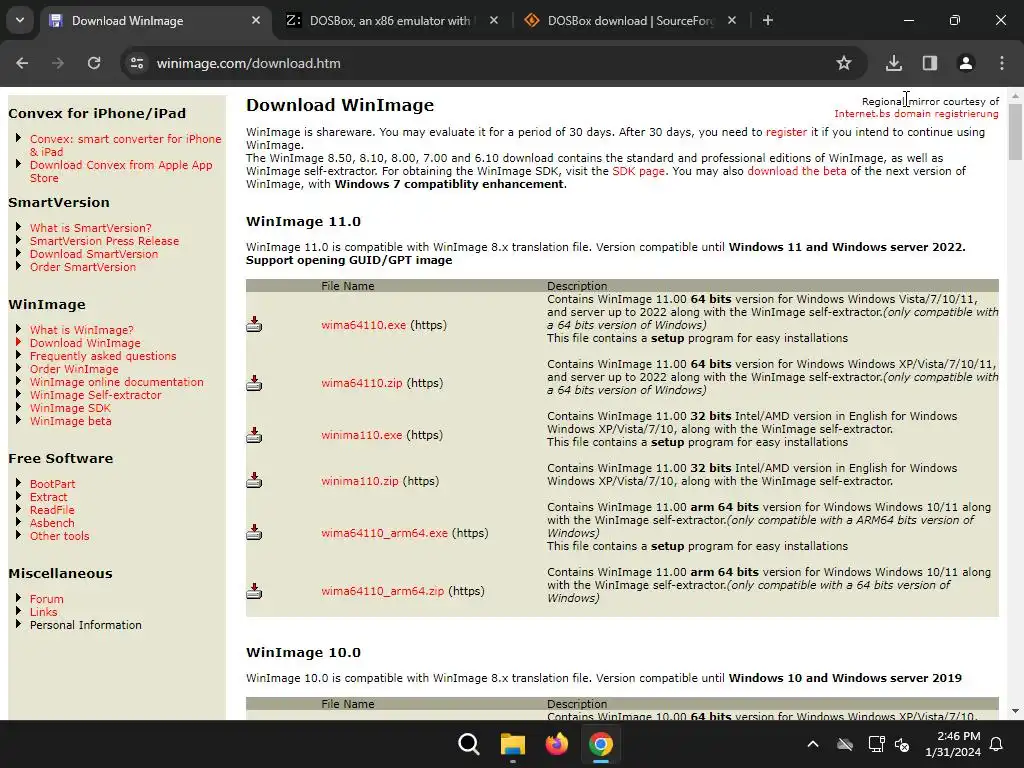
Task: Close the Download WinImage tab
Action: (x=256, y=20)
